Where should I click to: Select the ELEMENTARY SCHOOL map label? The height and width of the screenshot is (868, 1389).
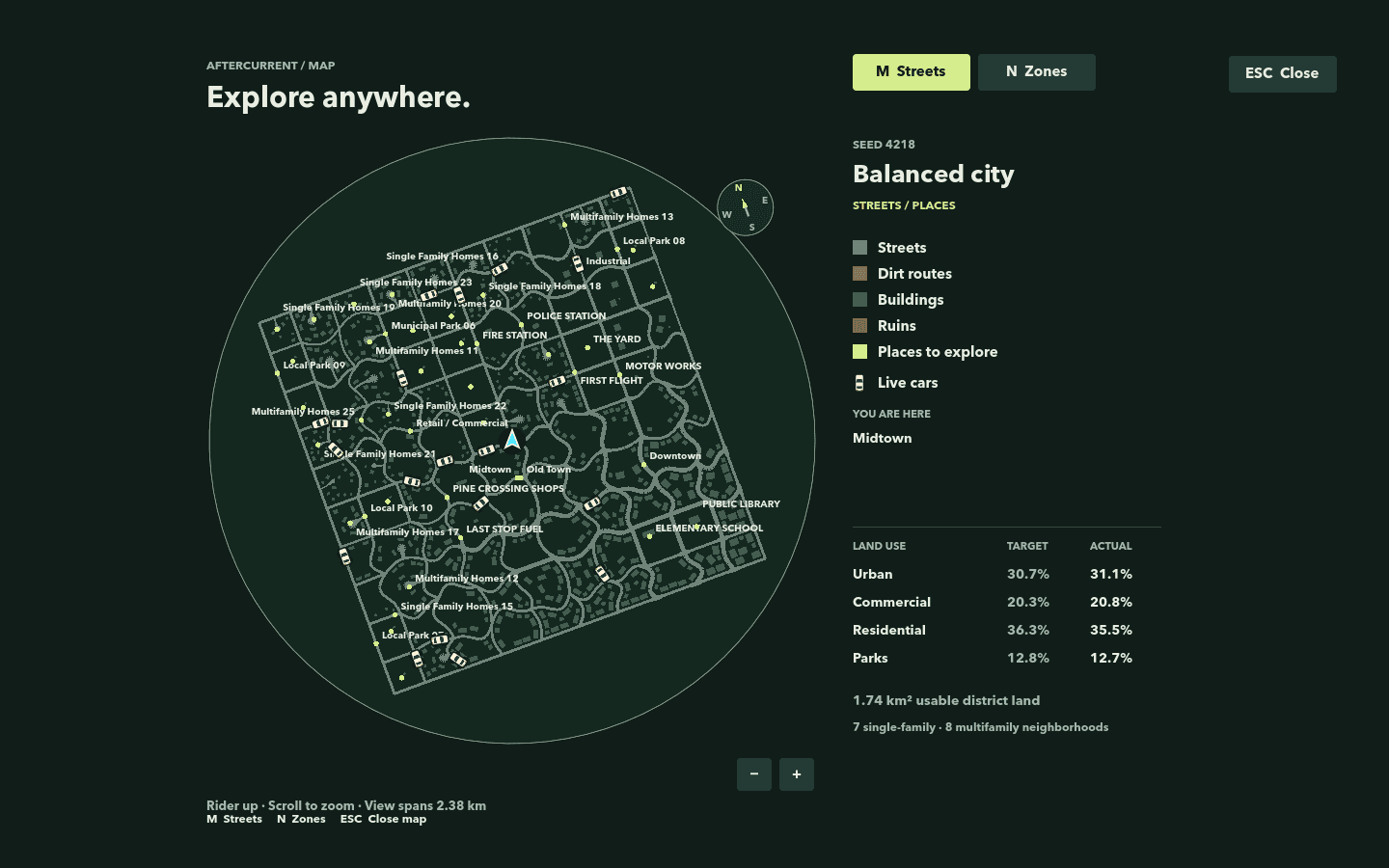[x=709, y=529]
